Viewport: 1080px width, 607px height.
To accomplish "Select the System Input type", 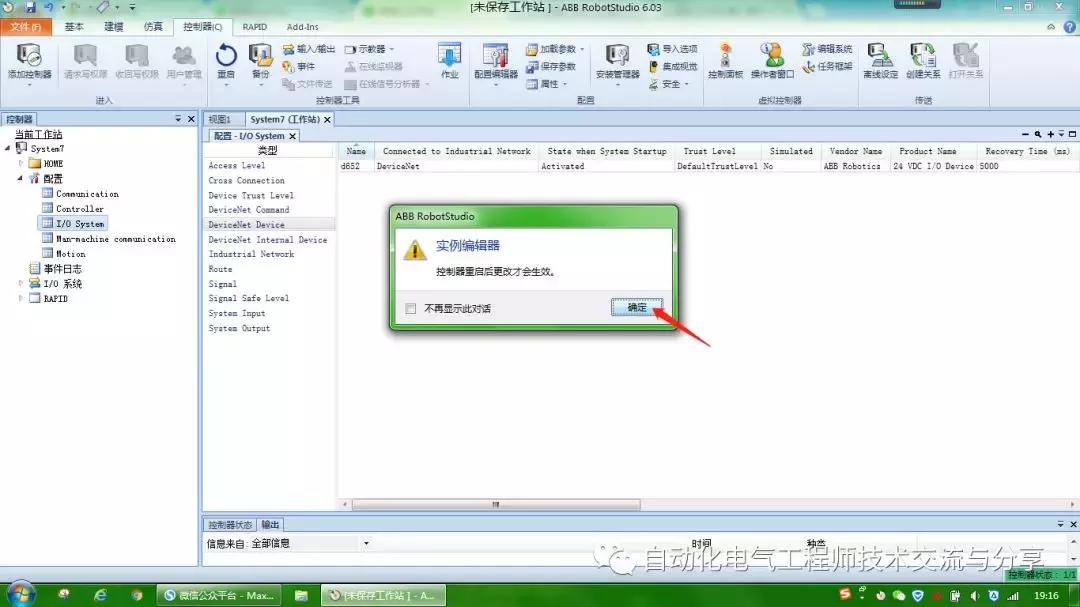I will [x=237, y=313].
